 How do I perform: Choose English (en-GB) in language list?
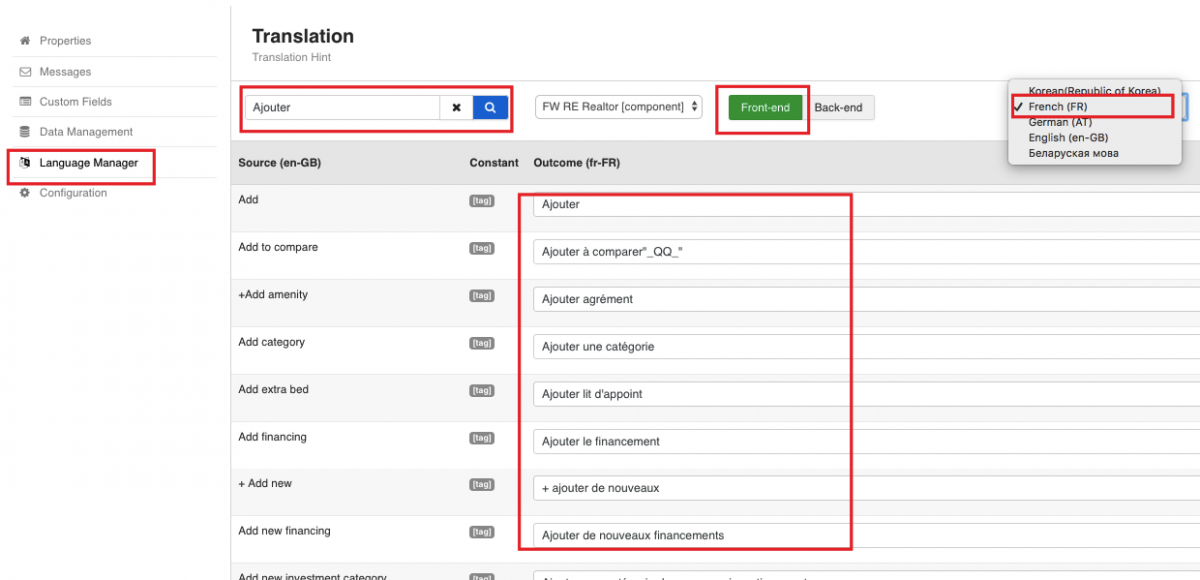tap(1068, 137)
